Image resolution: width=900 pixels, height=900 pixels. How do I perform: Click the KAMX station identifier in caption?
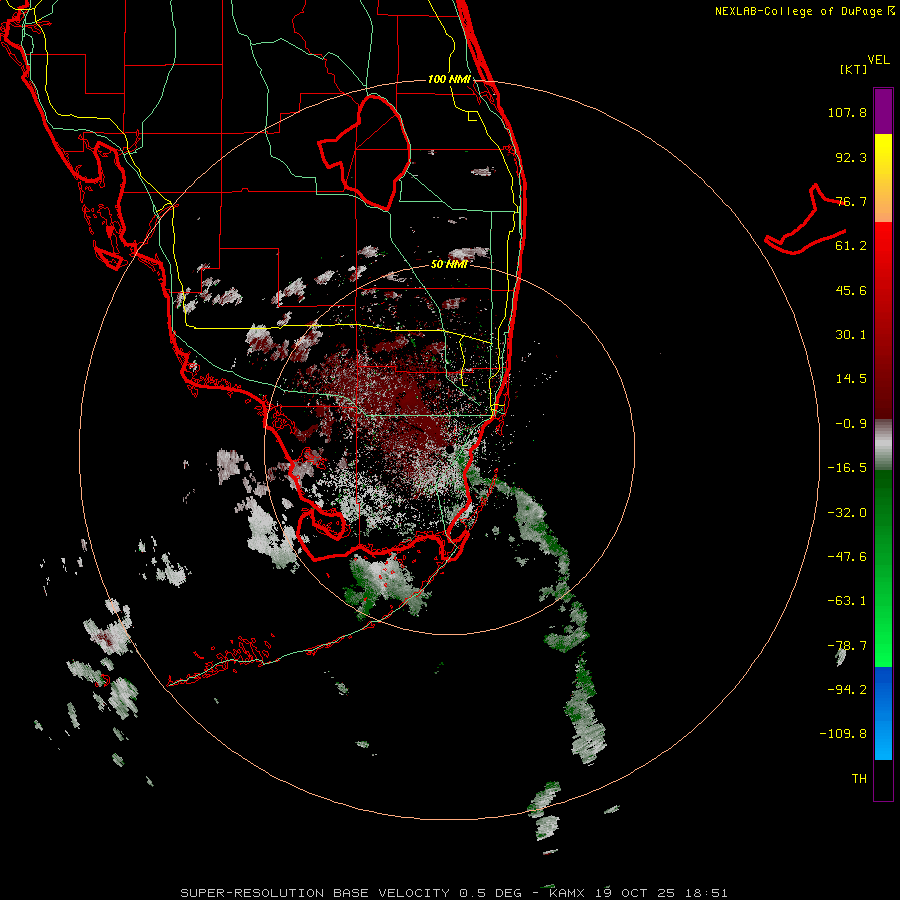pos(567,893)
